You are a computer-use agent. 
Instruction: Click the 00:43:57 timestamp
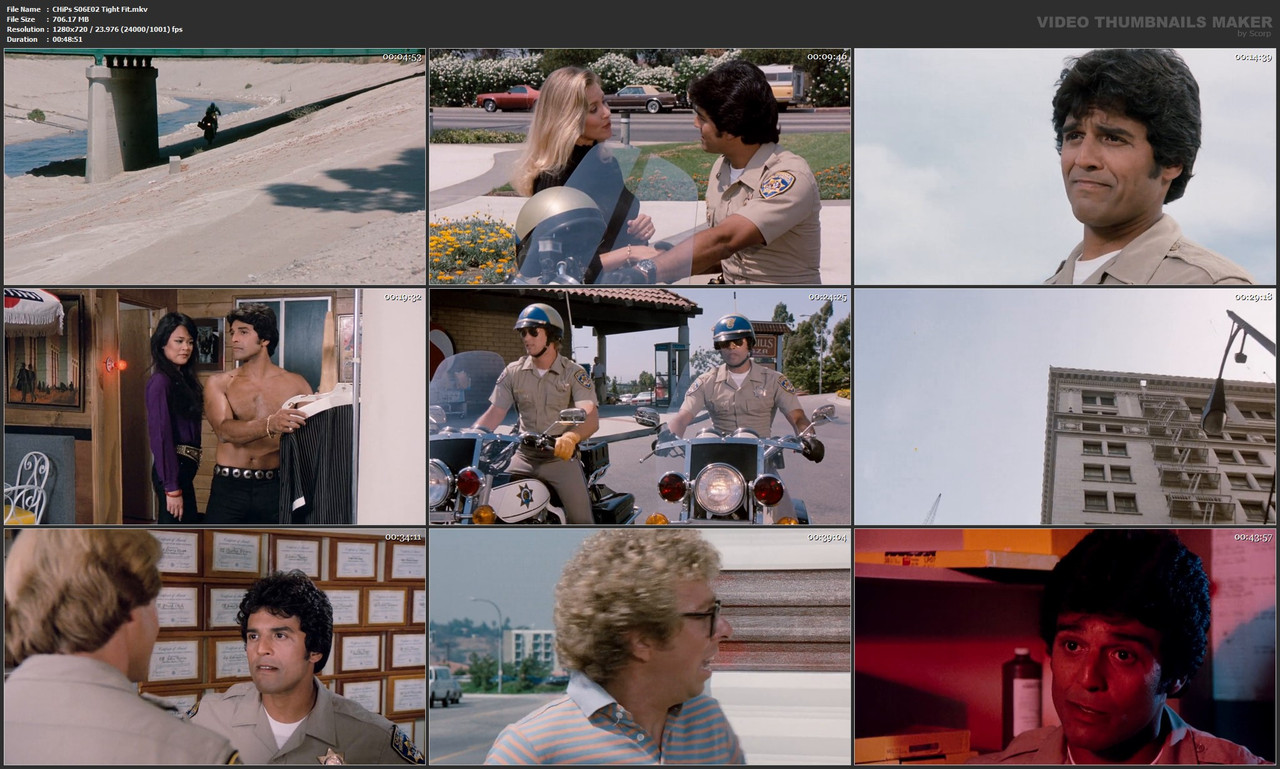click(1253, 537)
